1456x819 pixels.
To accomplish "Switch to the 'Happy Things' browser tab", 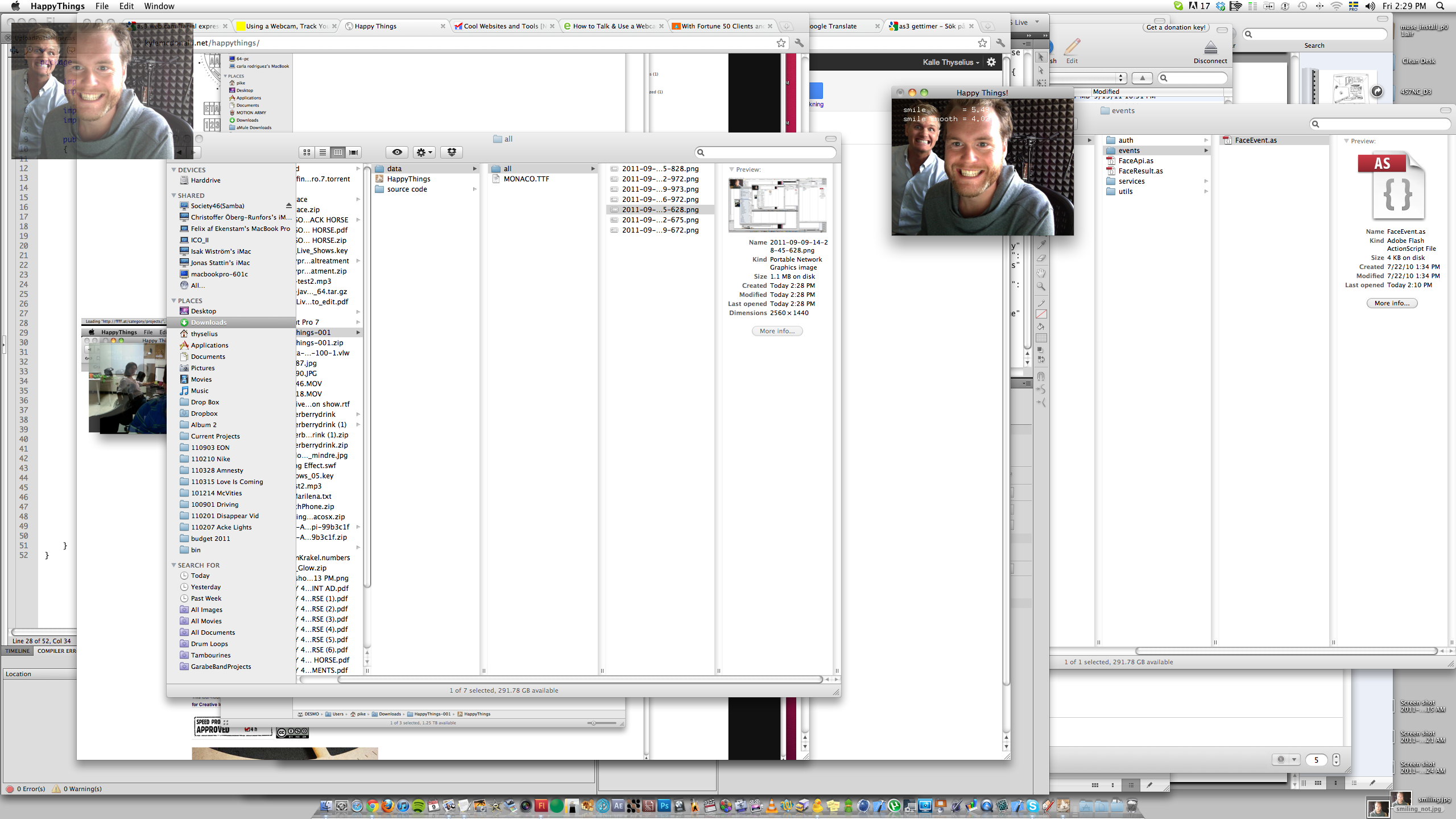I will click(x=395, y=26).
